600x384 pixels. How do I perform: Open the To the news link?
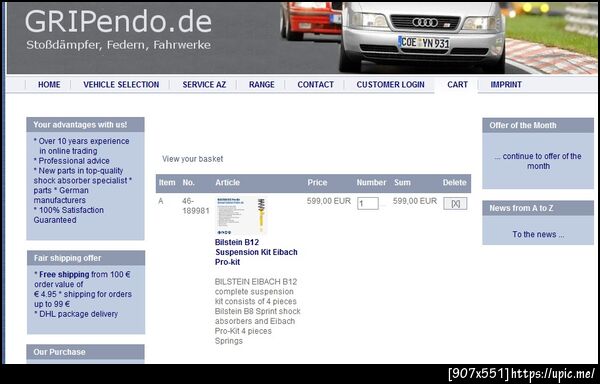click(538, 234)
